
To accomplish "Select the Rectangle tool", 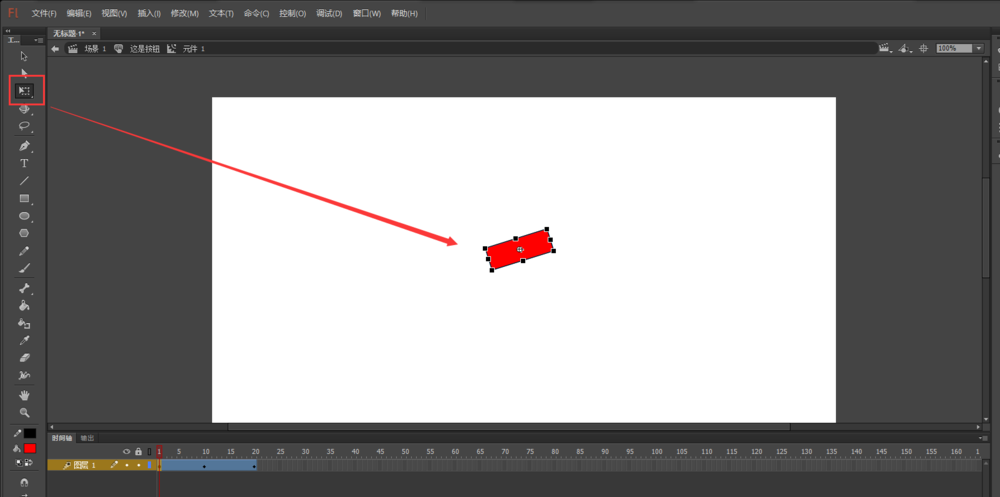I will click(x=24, y=198).
